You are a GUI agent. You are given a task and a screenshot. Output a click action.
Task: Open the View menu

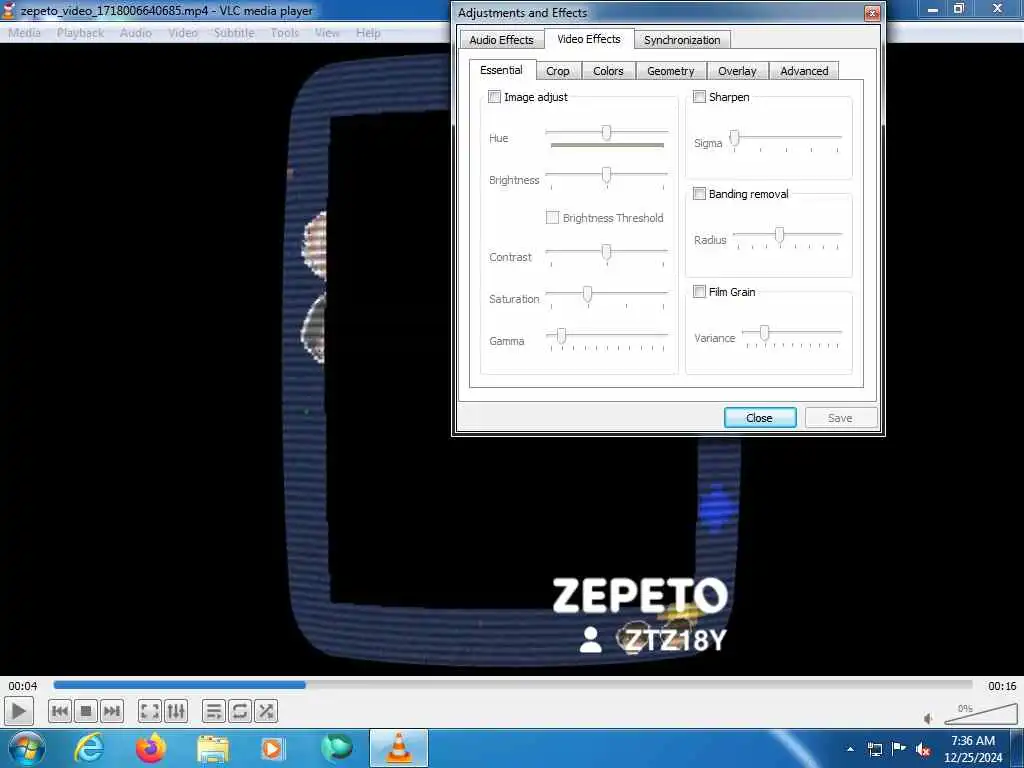click(x=327, y=33)
